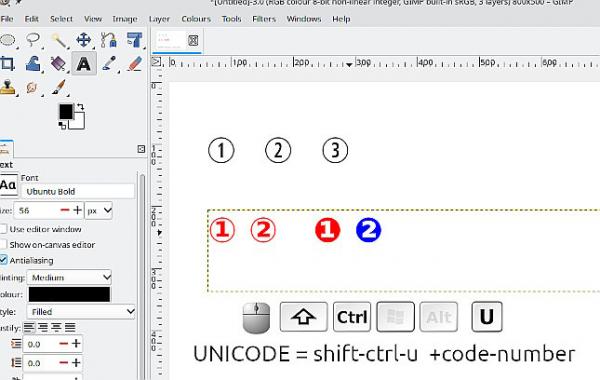Screen dimensions: 600x380
Task: Activate the Text tool
Action: click(84, 64)
